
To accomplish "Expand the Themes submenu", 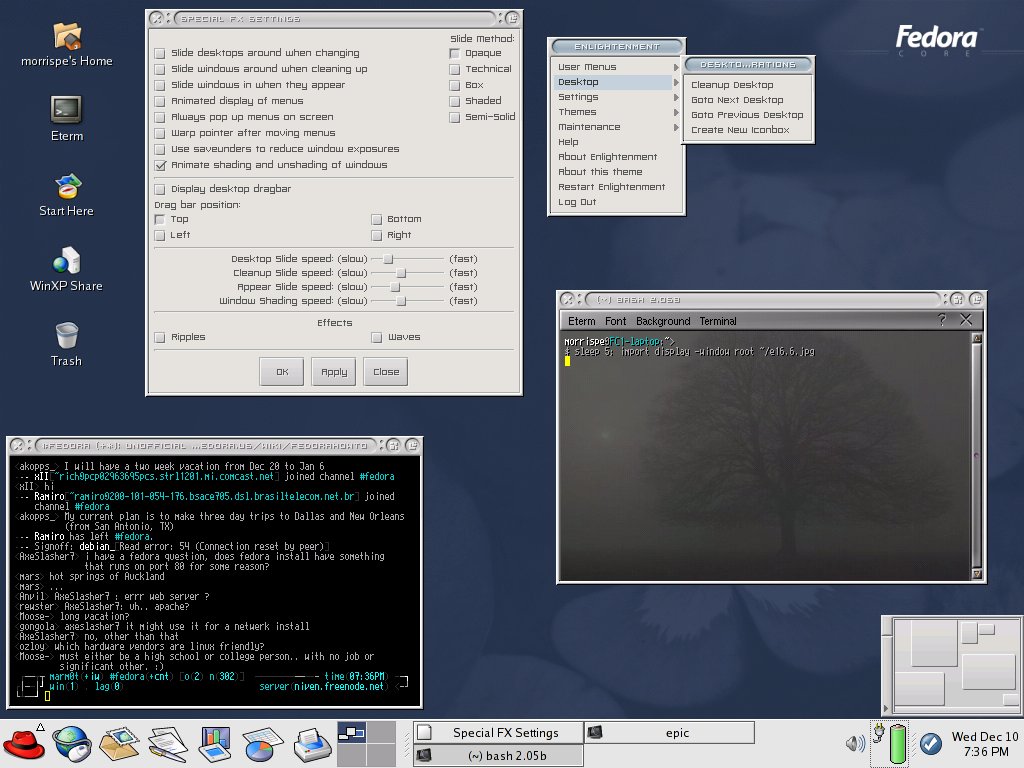I will pos(576,112).
